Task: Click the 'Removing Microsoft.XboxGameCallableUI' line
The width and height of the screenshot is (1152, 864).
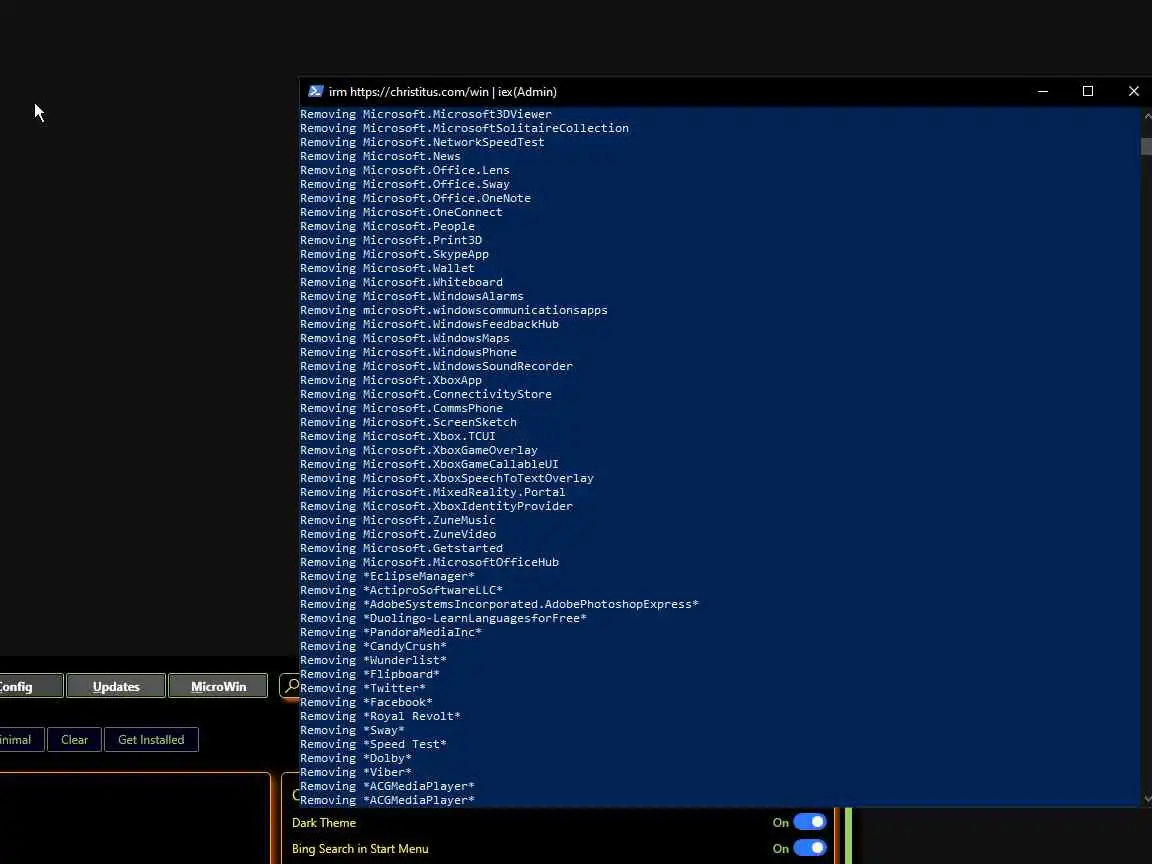Action: pos(429,464)
